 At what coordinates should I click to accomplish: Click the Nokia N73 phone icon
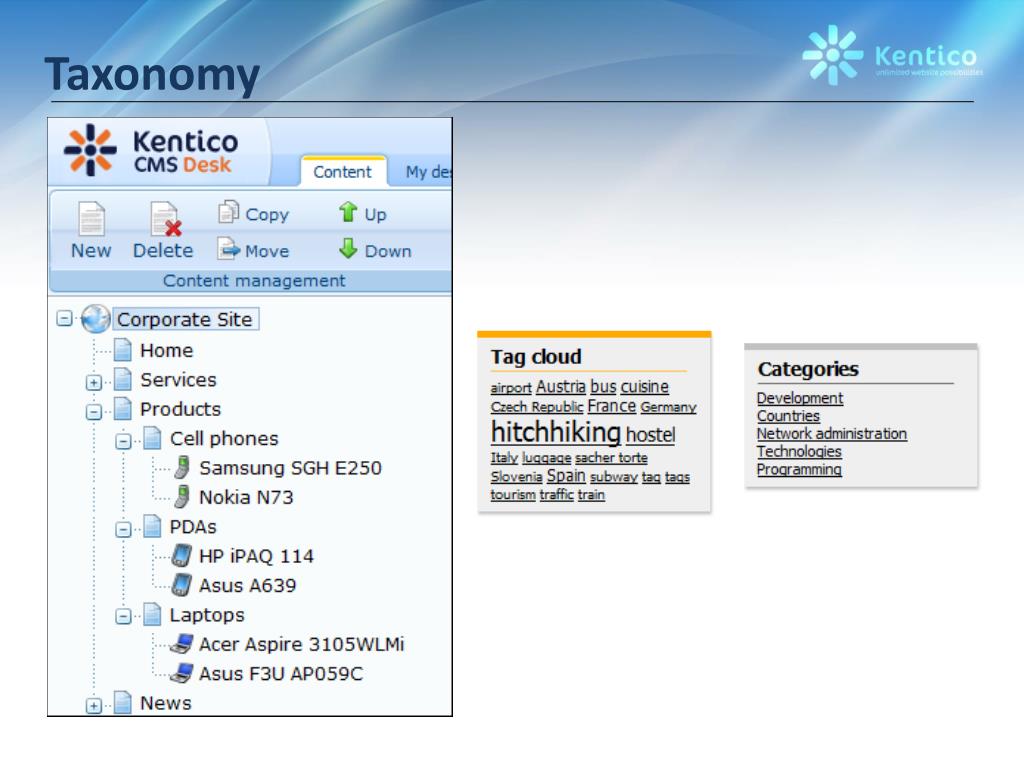[182, 497]
